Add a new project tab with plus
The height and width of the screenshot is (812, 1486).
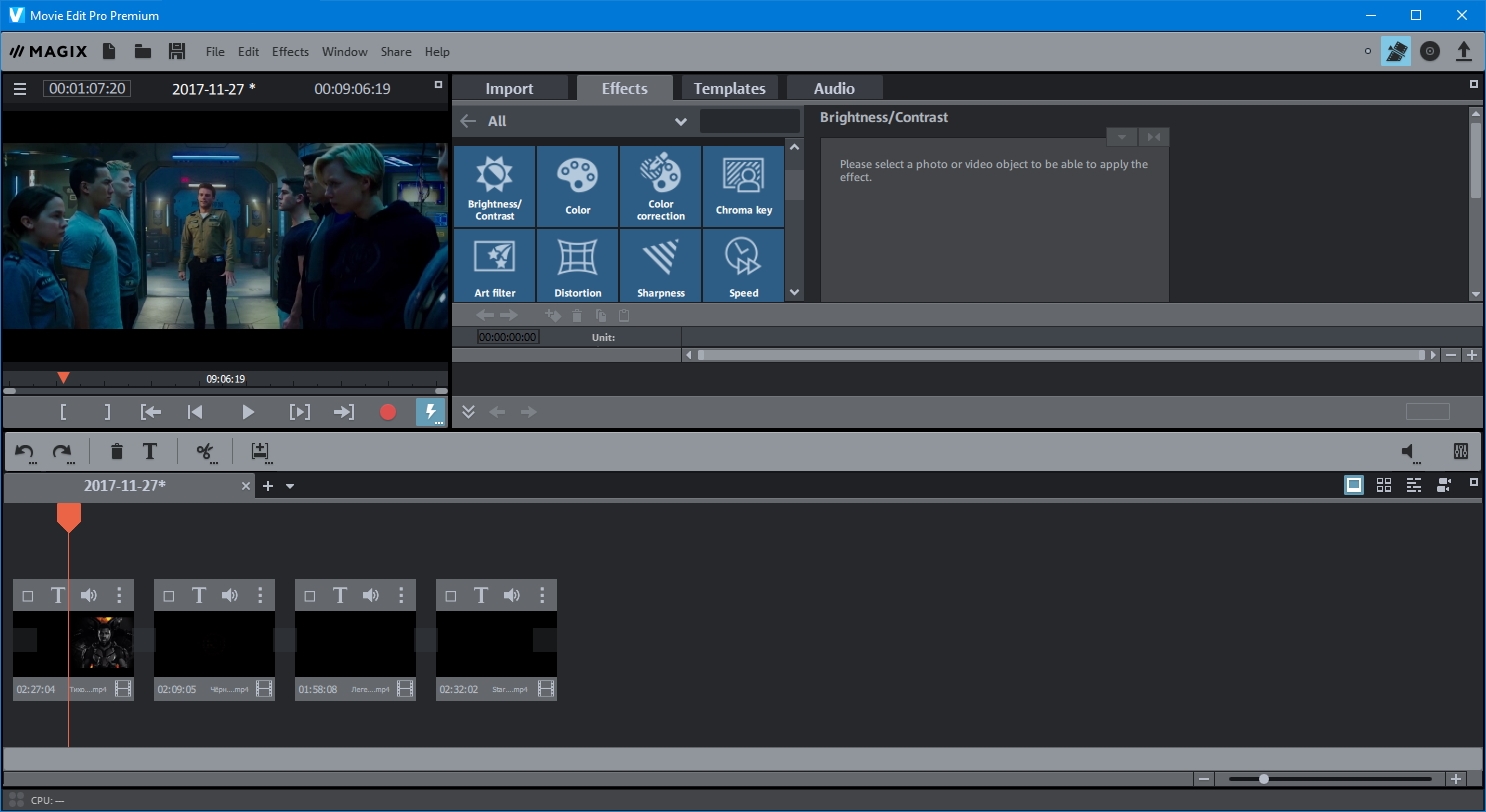(268, 486)
